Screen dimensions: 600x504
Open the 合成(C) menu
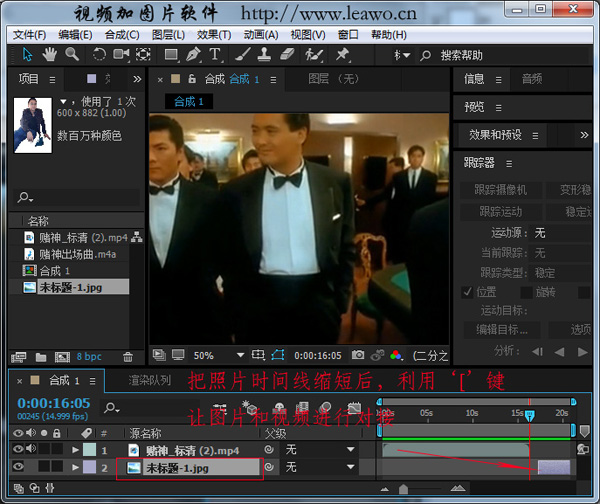pyautogui.click(x=122, y=35)
